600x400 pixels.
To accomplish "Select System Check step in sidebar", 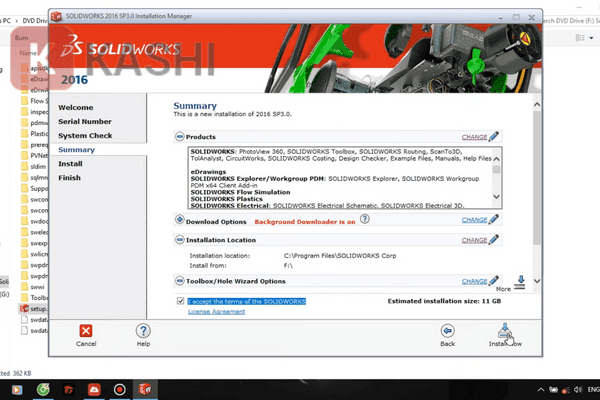I will 85,136.
